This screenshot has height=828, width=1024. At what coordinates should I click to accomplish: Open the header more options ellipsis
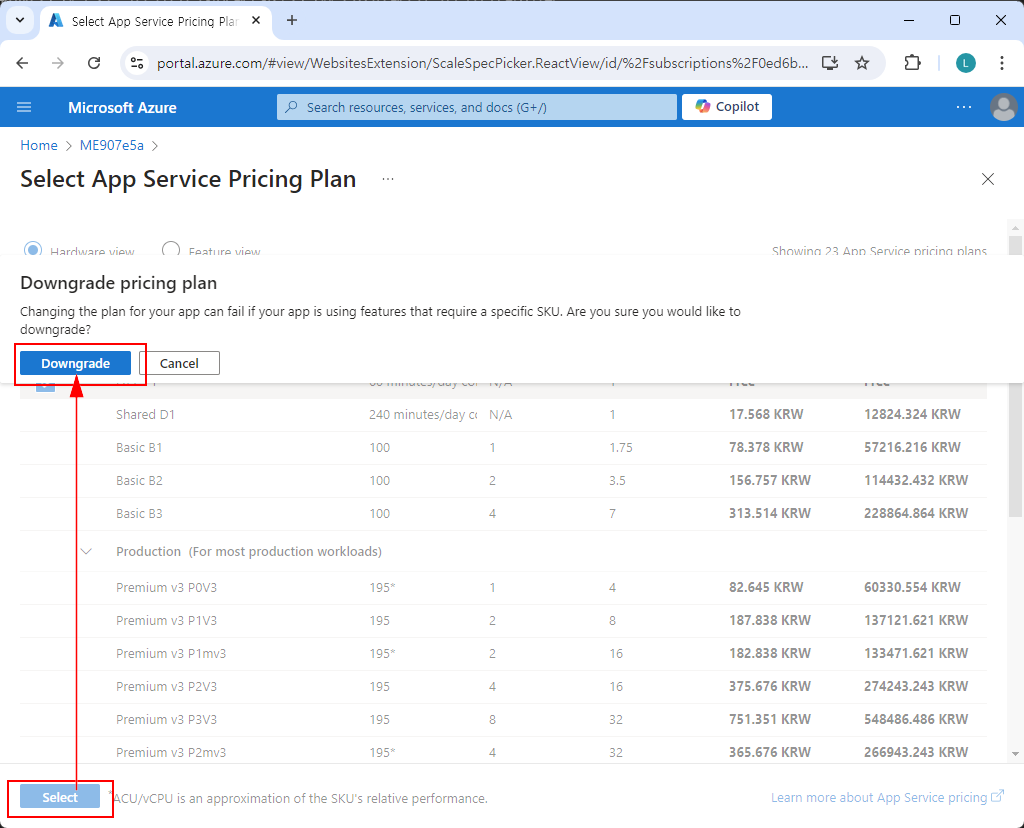[964, 107]
